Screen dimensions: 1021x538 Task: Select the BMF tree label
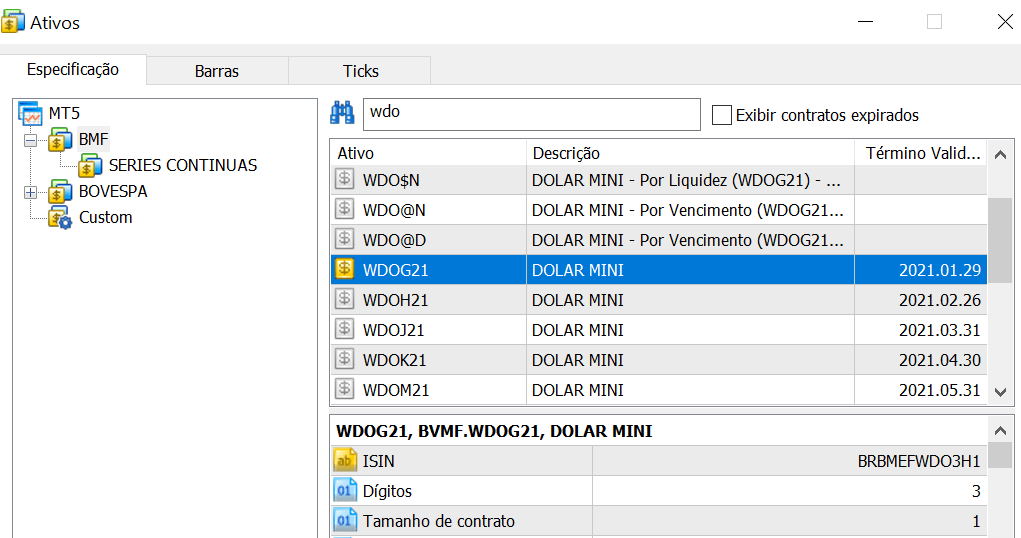pyautogui.click(x=94, y=139)
